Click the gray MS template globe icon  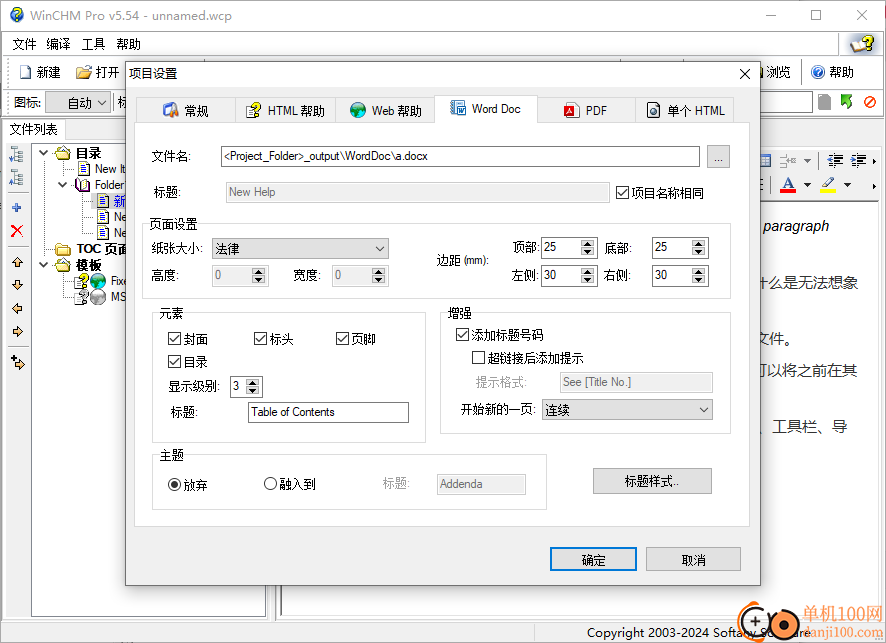[98, 297]
